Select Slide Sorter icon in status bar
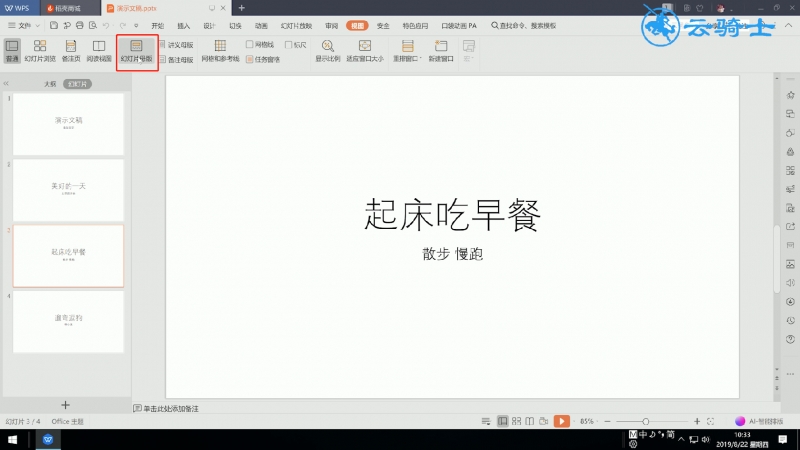This screenshot has height=450, width=800. [516, 421]
